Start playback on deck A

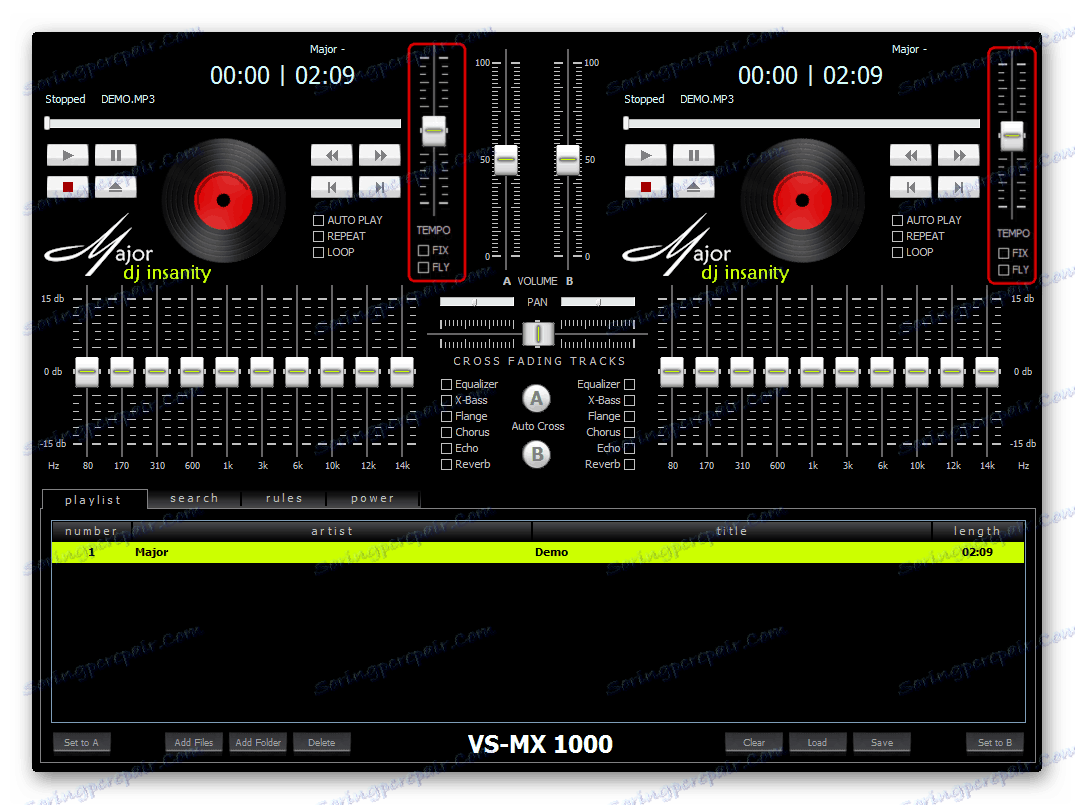pyautogui.click(x=67, y=155)
